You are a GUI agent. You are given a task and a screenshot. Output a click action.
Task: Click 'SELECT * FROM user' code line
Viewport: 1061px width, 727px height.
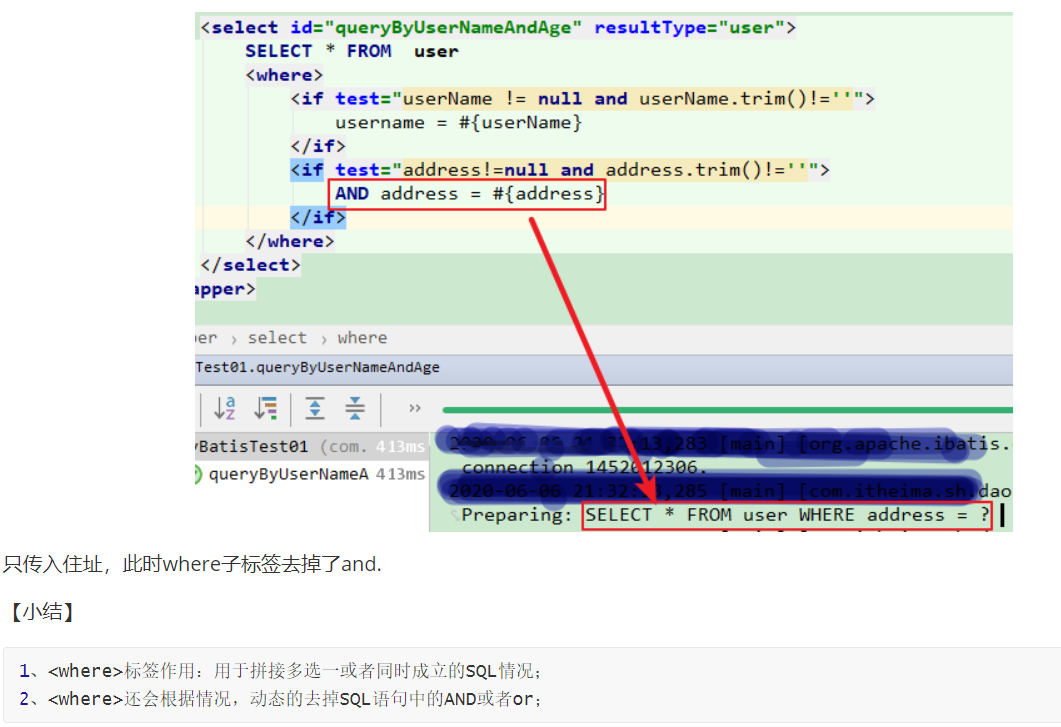pyautogui.click(x=352, y=51)
